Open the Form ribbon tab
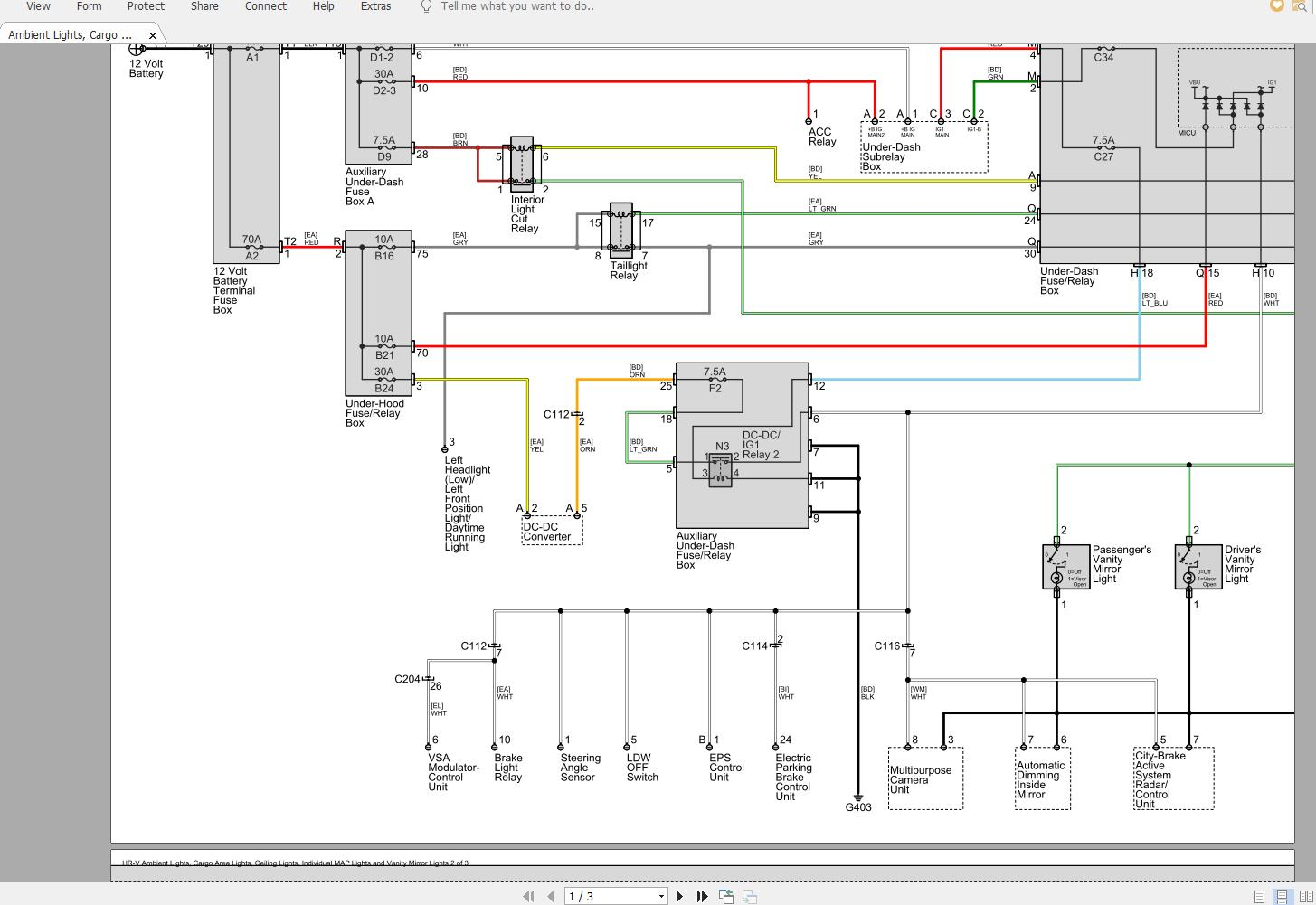Viewport: 1316px width, 905px height. [89, 6]
